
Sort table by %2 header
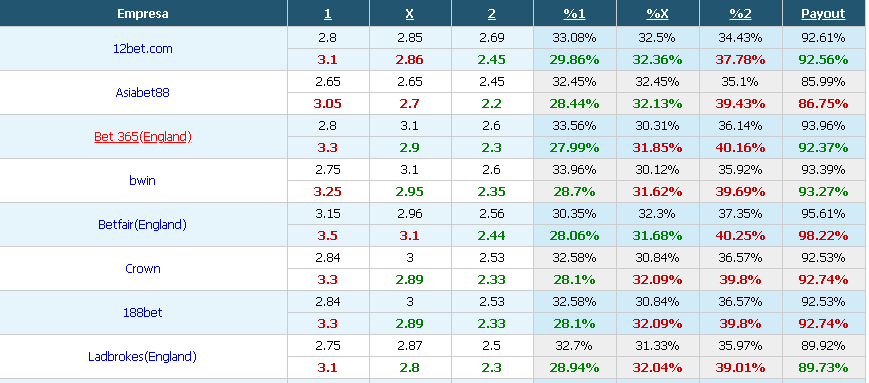[x=740, y=14]
